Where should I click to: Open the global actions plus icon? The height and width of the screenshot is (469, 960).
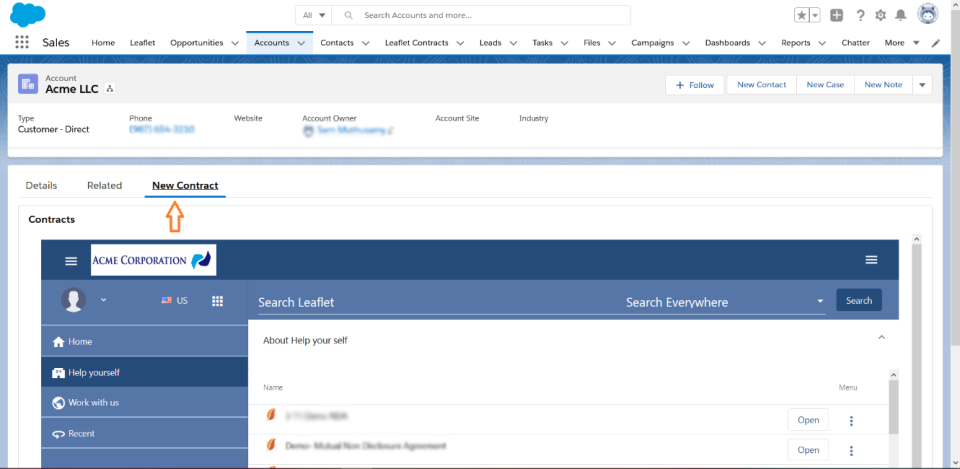click(836, 15)
